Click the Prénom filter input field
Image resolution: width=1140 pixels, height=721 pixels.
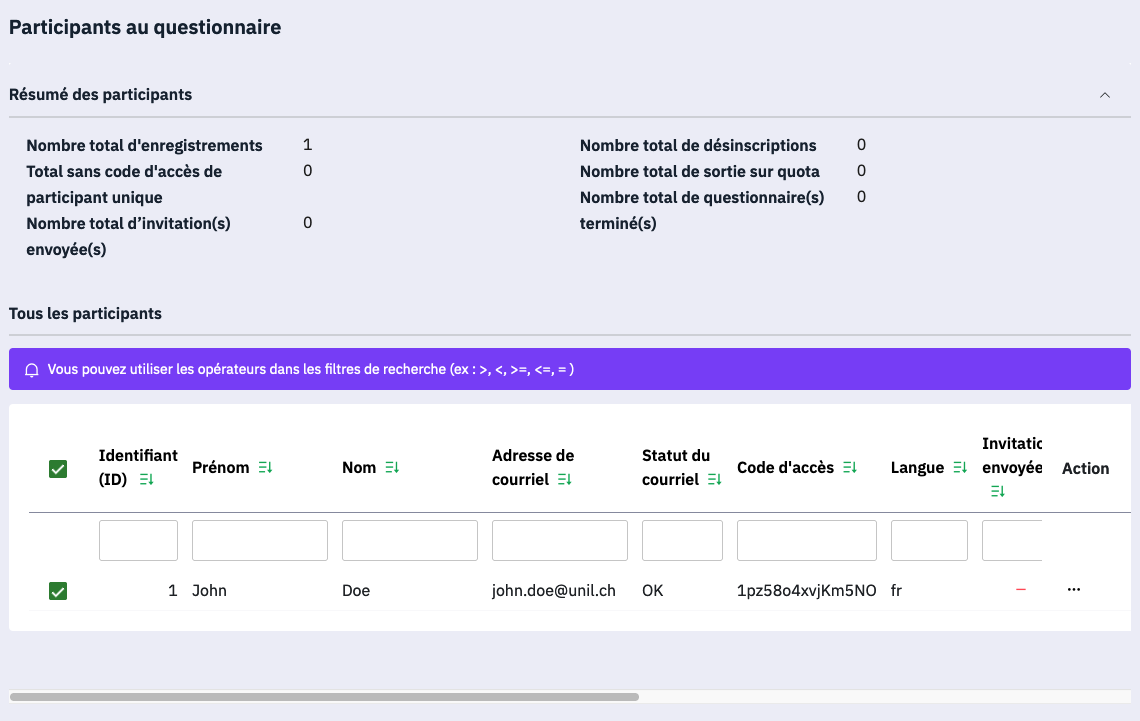(260, 540)
